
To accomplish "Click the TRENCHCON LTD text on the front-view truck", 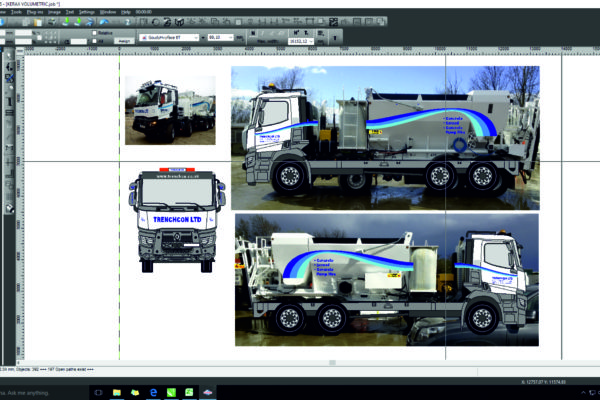I will (x=177, y=220).
